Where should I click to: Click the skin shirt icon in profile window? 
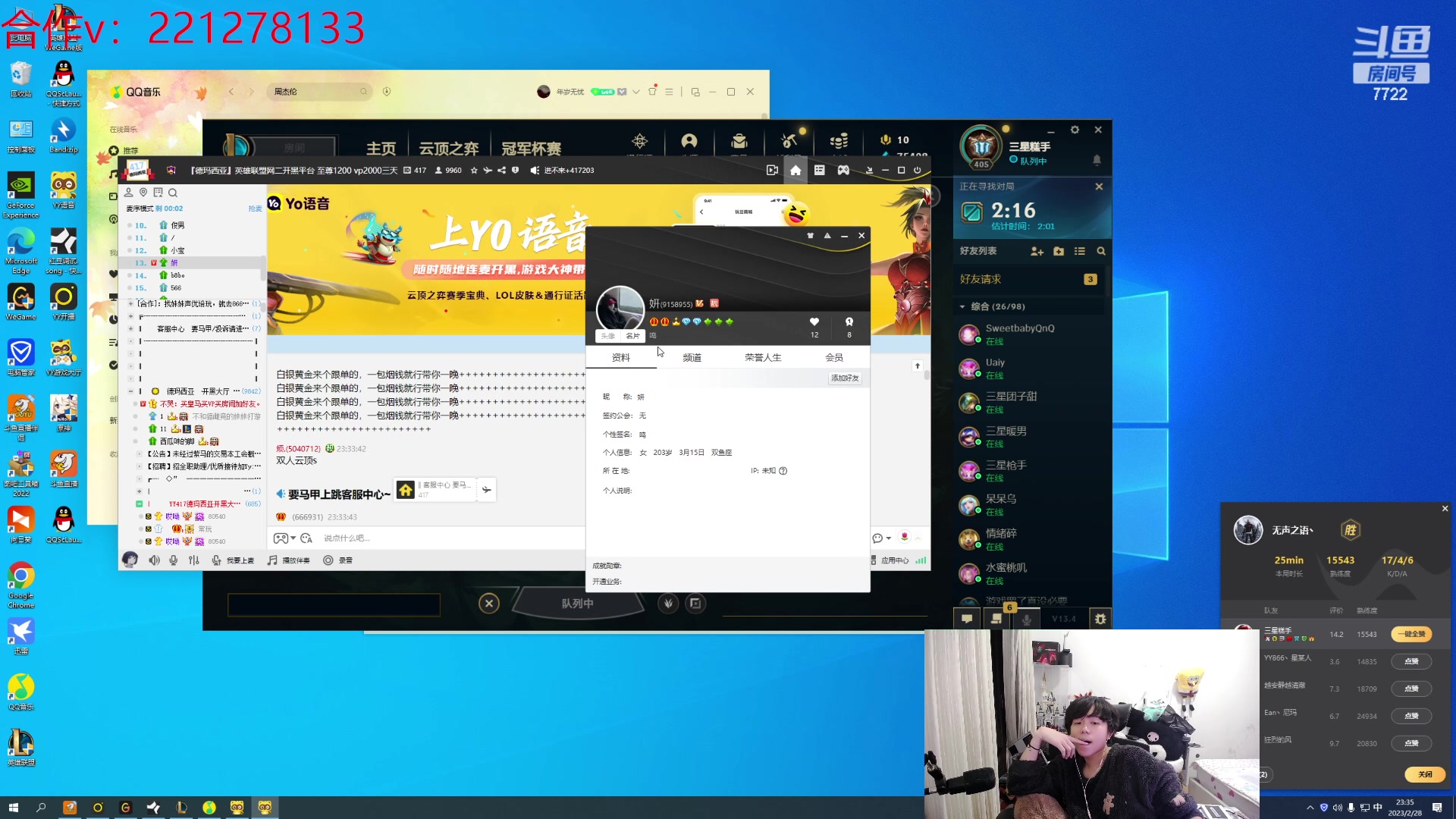point(811,236)
